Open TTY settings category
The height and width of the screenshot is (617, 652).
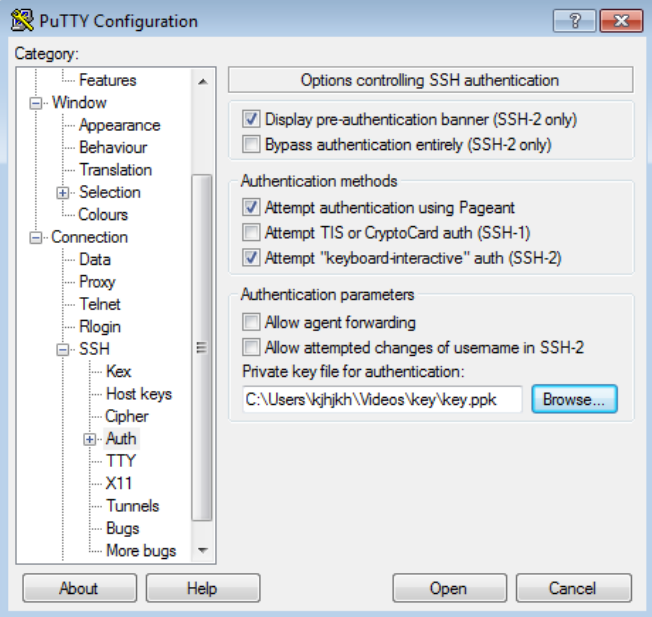tap(121, 462)
